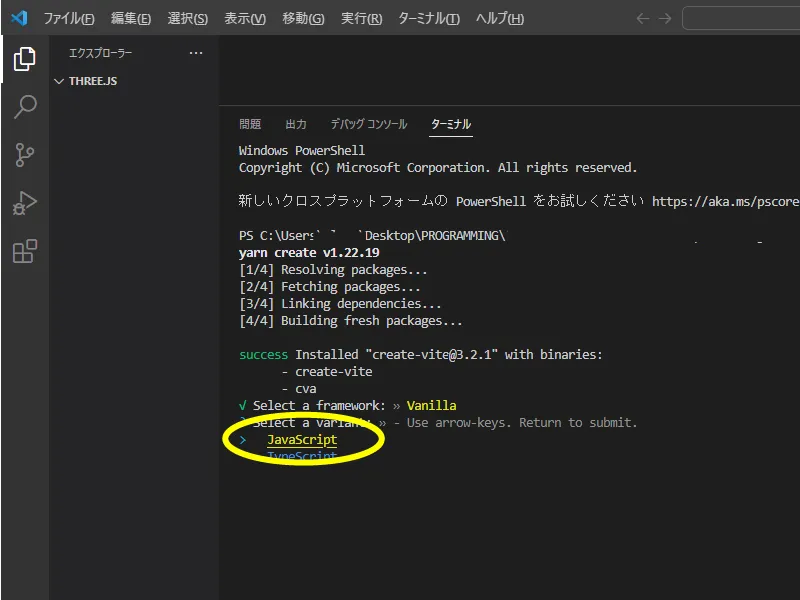
Task: Click the navigate forward arrow
Action: pyautogui.click(x=665, y=19)
